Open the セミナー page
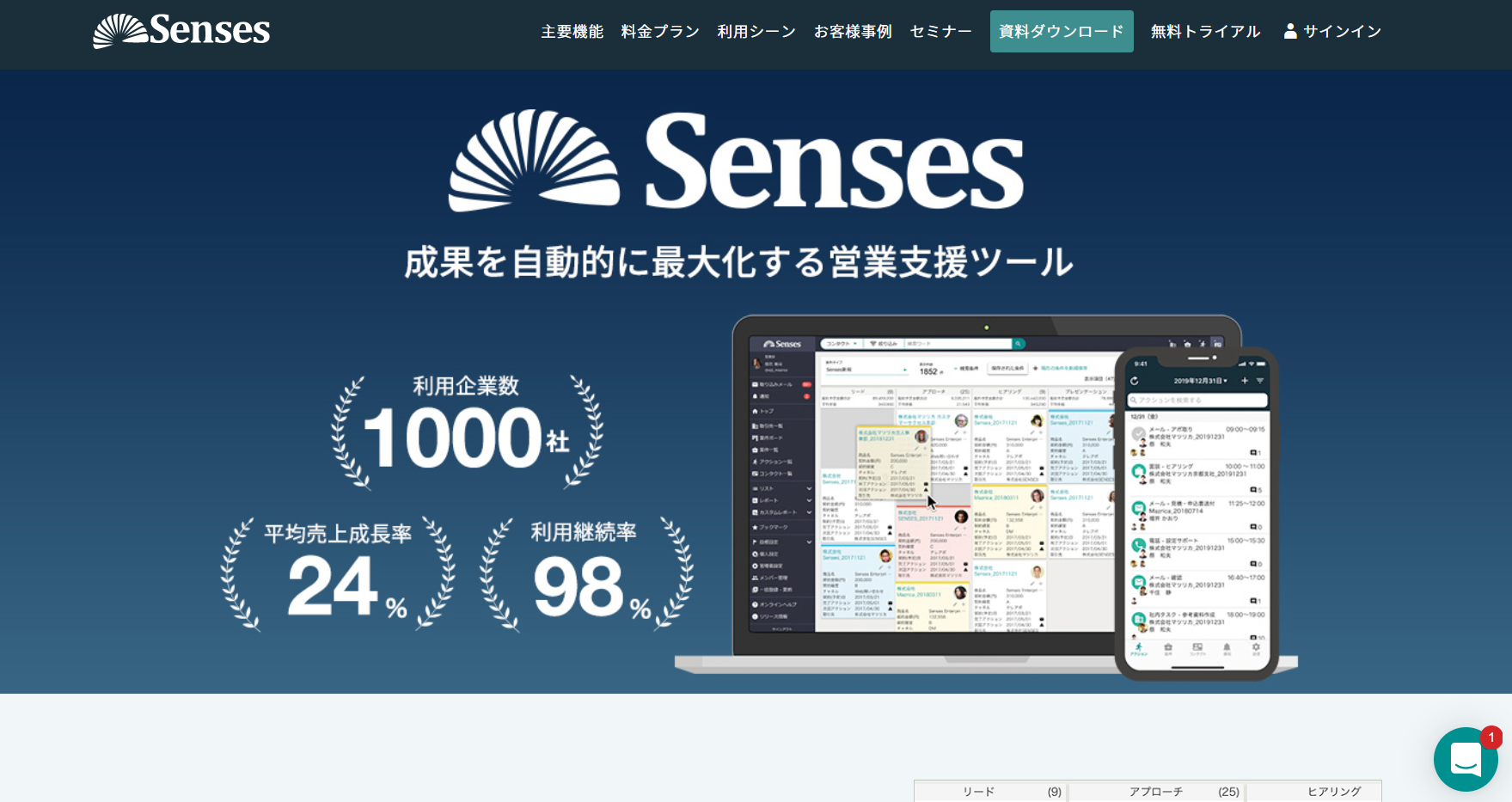This screenshot has width=1512, height=802. [941, 32]
